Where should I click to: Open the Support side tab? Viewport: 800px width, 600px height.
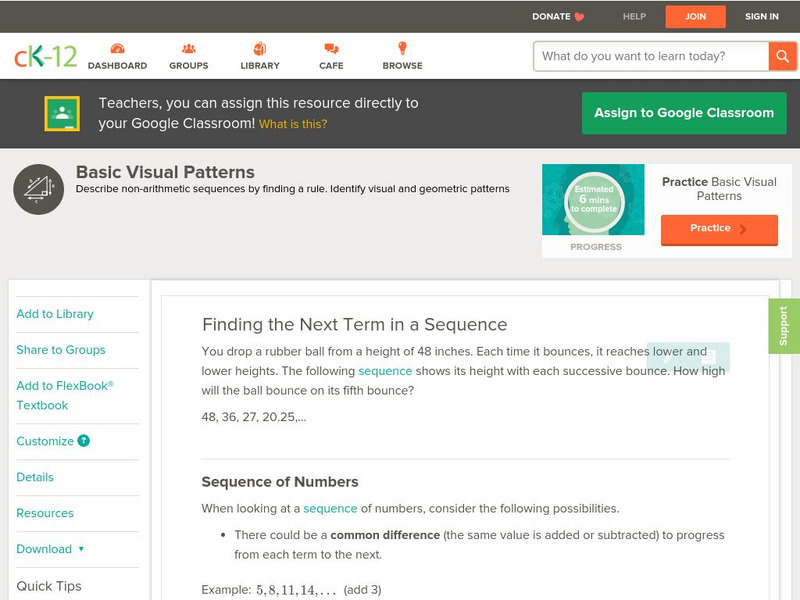784,326
